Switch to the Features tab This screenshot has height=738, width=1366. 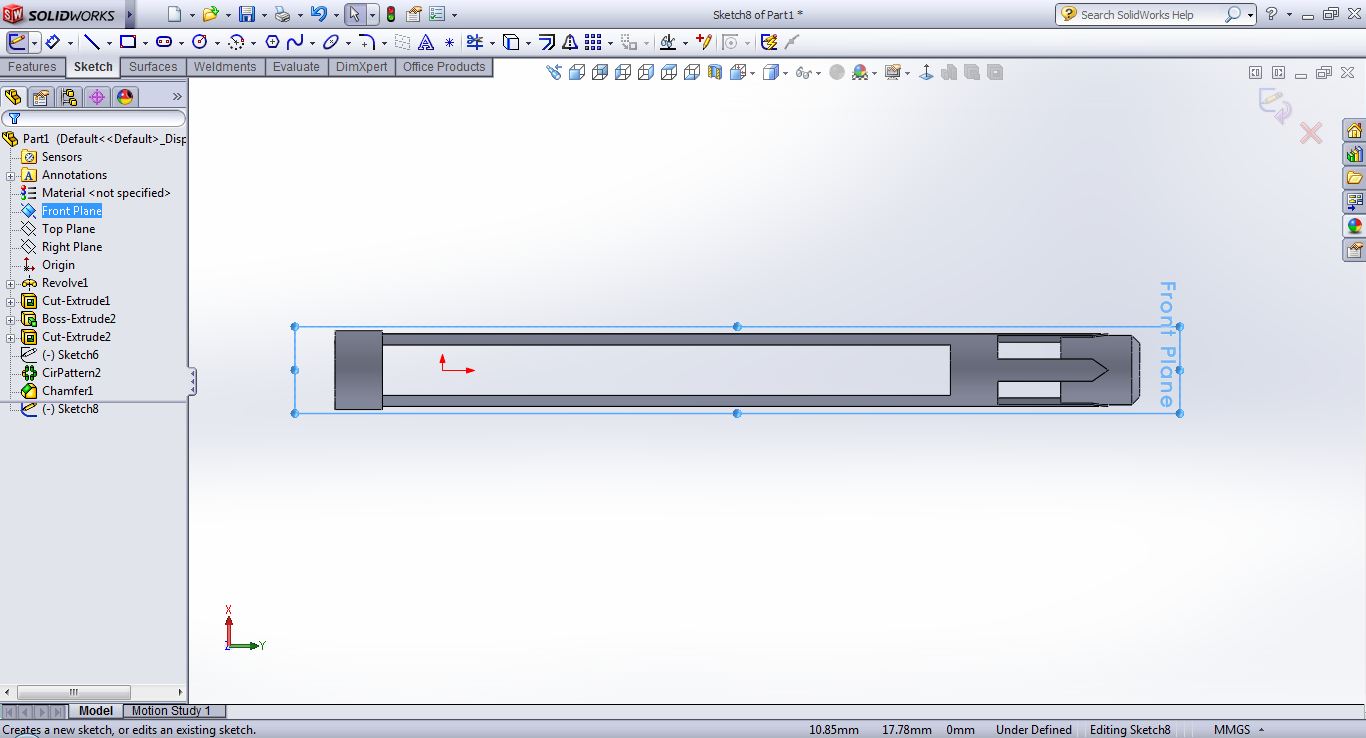32,67
